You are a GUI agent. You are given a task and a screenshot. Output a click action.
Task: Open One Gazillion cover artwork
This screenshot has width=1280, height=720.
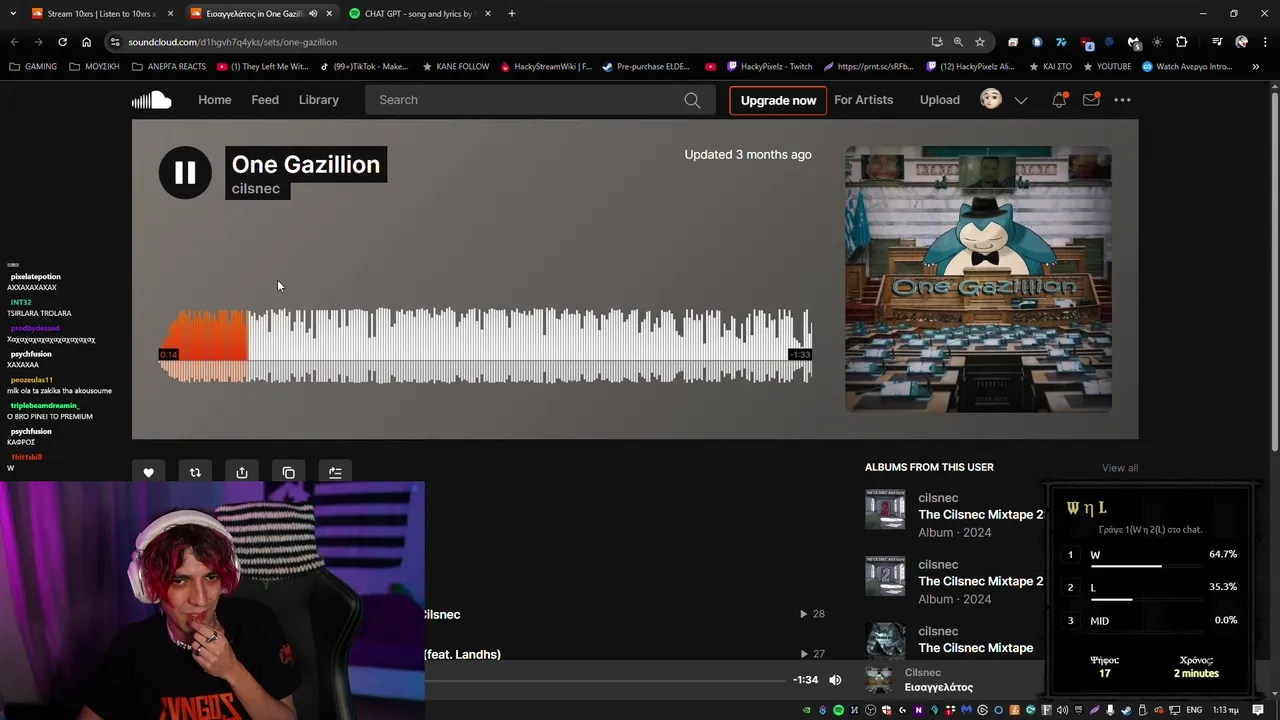tap(978, 279)
